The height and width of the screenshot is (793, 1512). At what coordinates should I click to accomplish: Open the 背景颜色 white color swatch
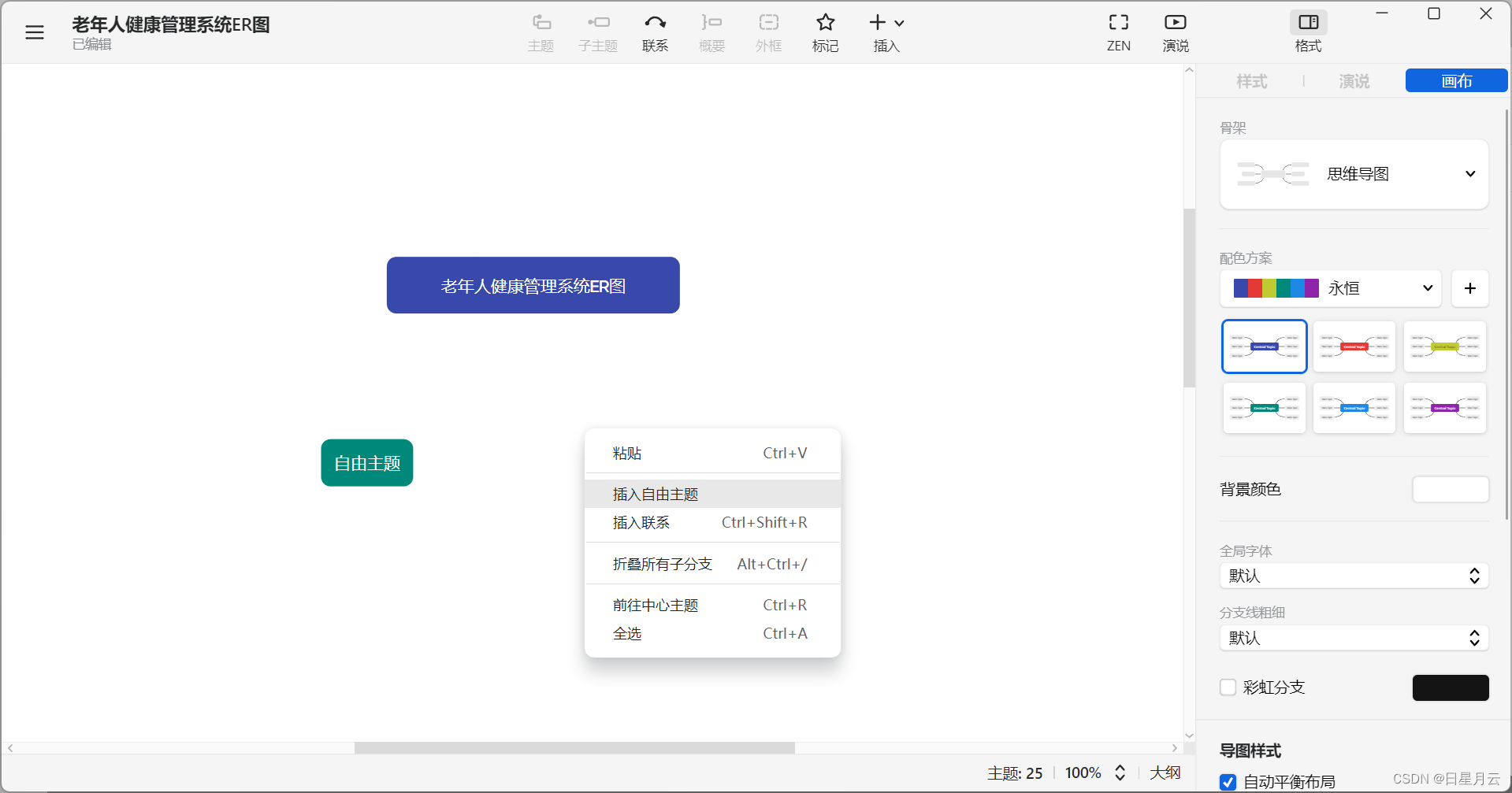(x=1451, y=489)
